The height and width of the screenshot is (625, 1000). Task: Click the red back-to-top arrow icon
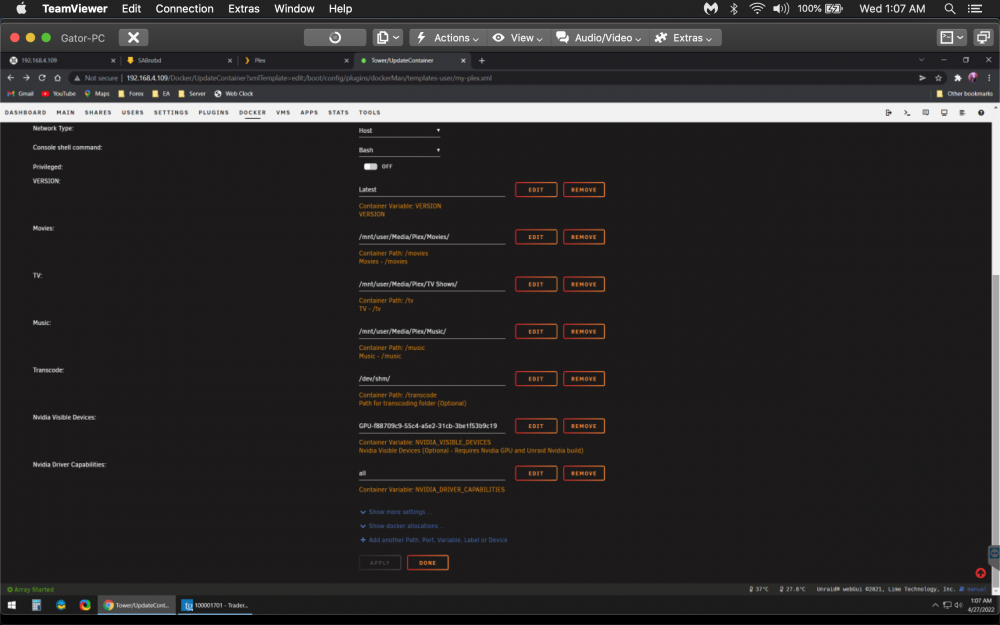[980, 573]
